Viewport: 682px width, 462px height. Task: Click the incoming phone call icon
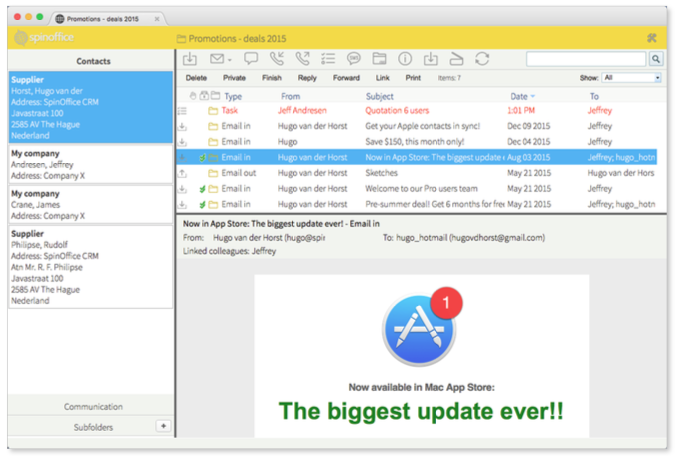[x=277, y=59]
